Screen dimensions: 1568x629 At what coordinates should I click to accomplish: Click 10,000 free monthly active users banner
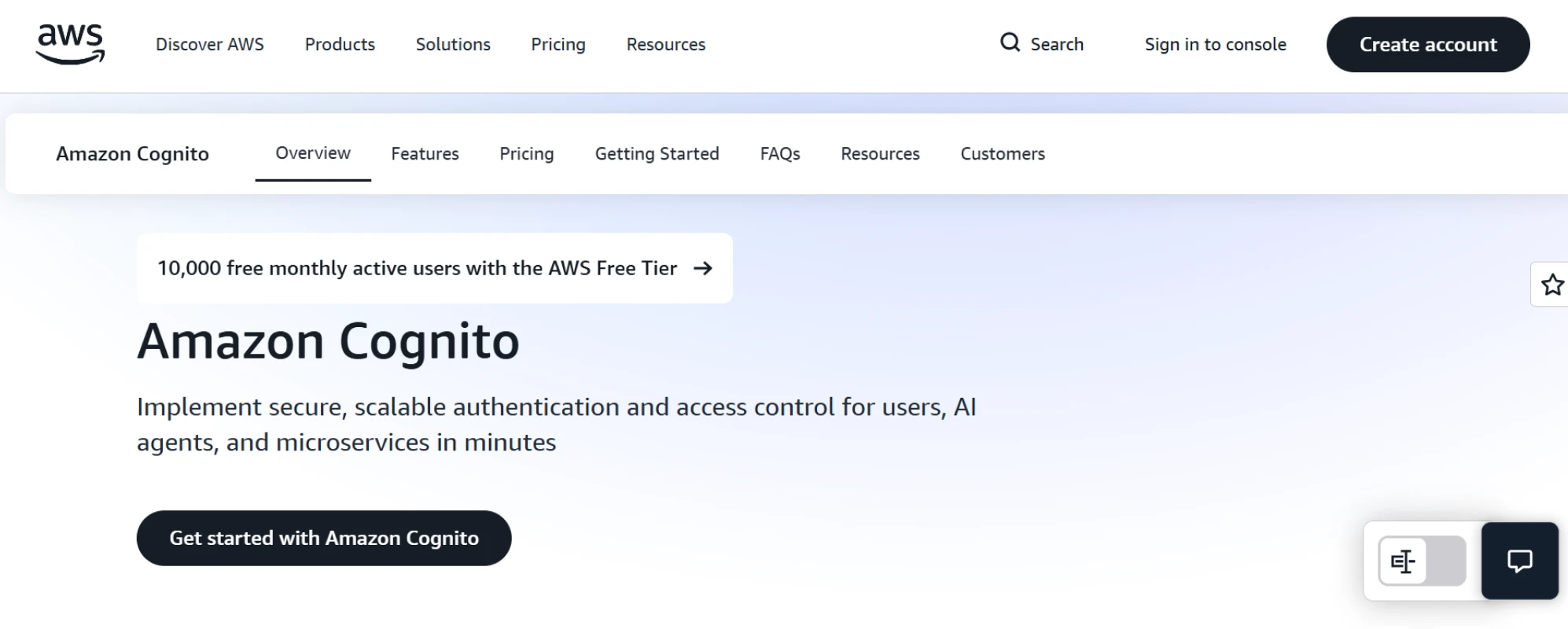pos(435,268)
